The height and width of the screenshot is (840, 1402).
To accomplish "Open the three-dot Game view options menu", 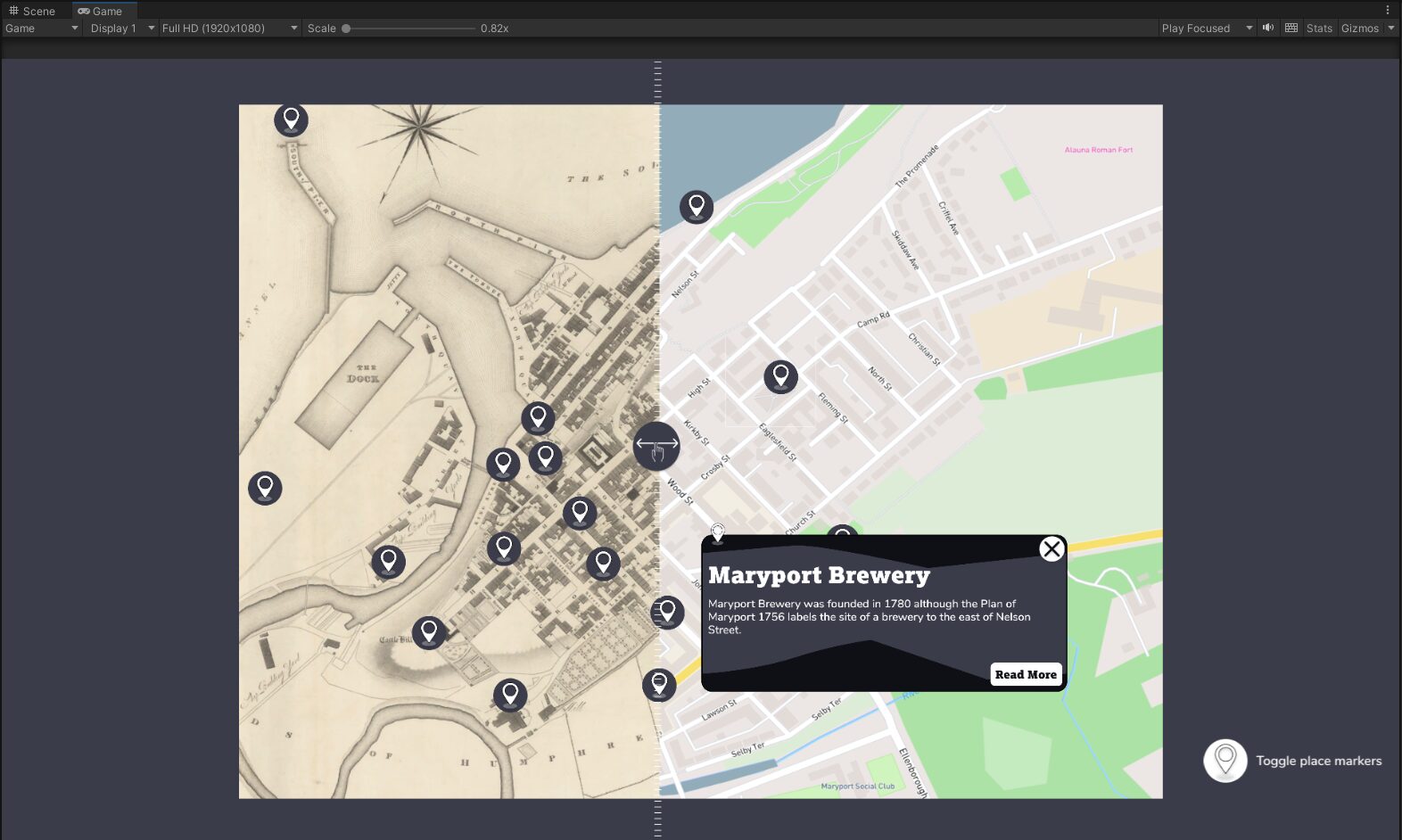I will point(1387,11).
